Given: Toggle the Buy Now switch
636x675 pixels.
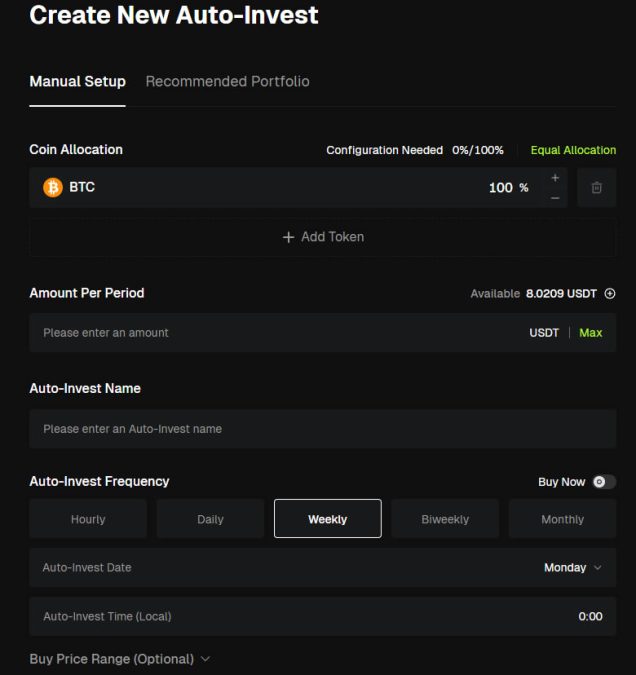Looking at the screenshot, I should pyautogui.click(x=603, y=482).
